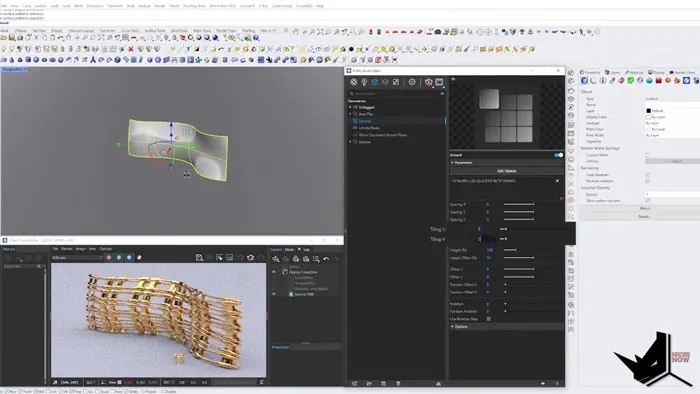Click the open-folder icon at Asset Editor bottom
Image resolution: width=700 pixels, height=394 pixels.
369,383
